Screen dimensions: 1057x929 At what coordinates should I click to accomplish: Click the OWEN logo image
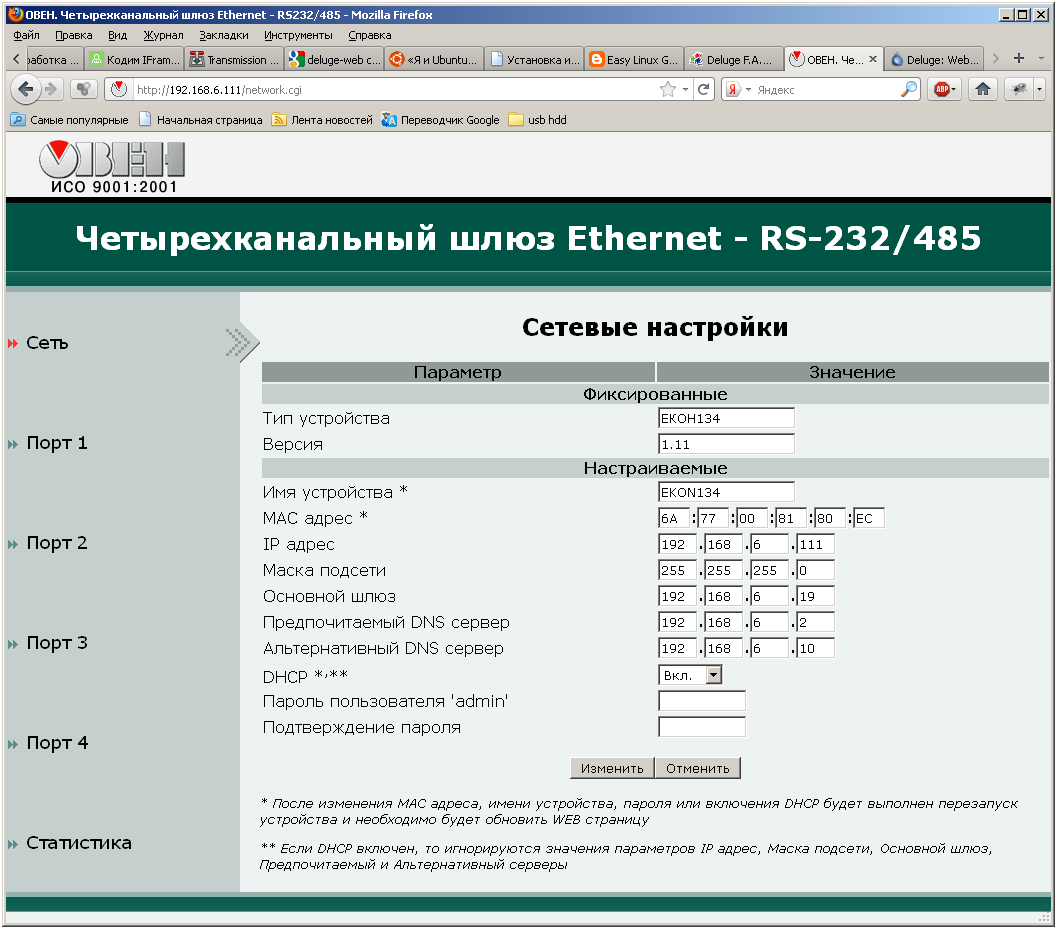coord(112,167)
